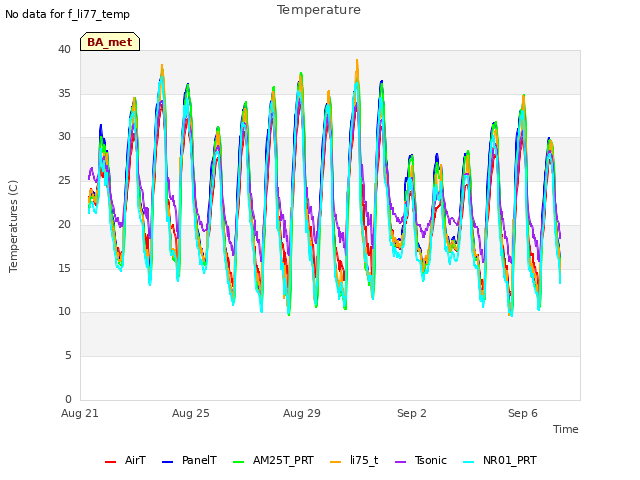Click the red AirT color swatch
The image size is (640, 480).
(110, 462)
